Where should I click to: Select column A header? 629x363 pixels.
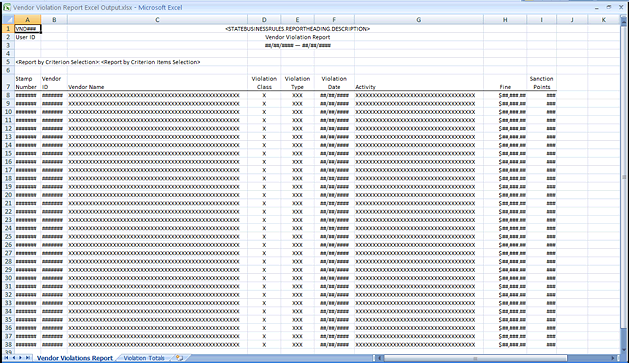[27, 20]
